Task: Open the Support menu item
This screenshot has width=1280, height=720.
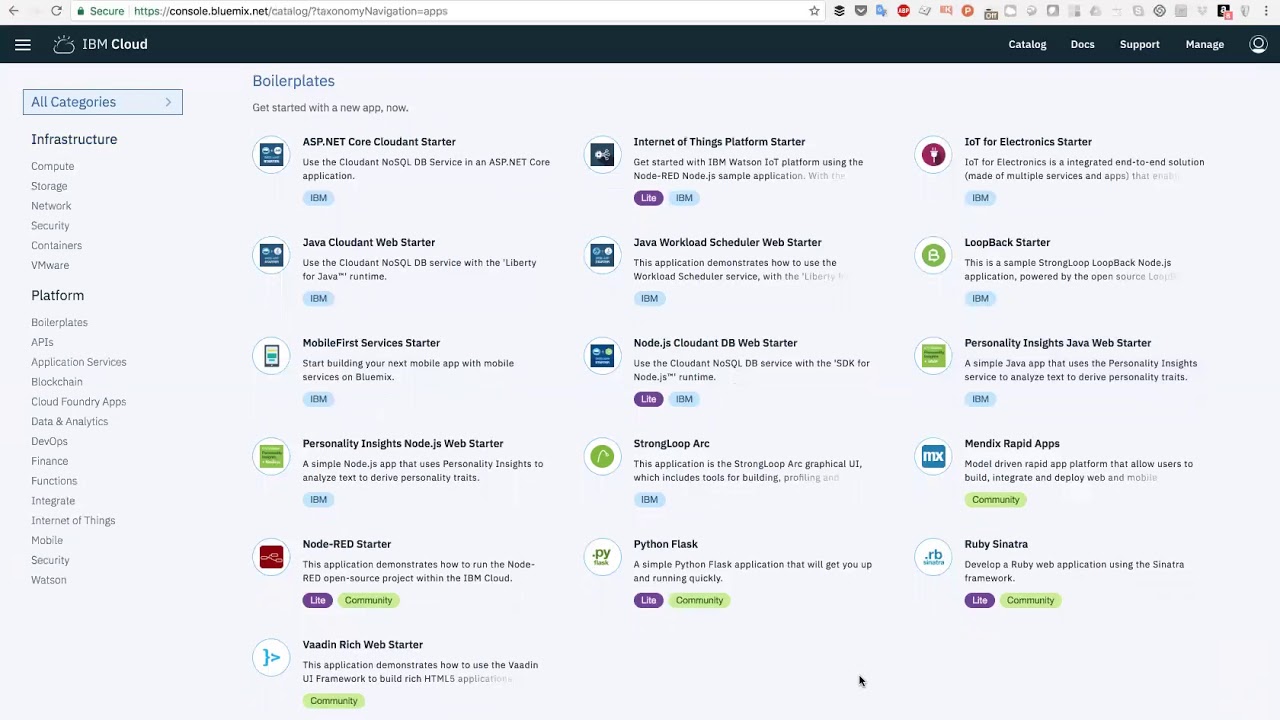Action: point(1139,44)
